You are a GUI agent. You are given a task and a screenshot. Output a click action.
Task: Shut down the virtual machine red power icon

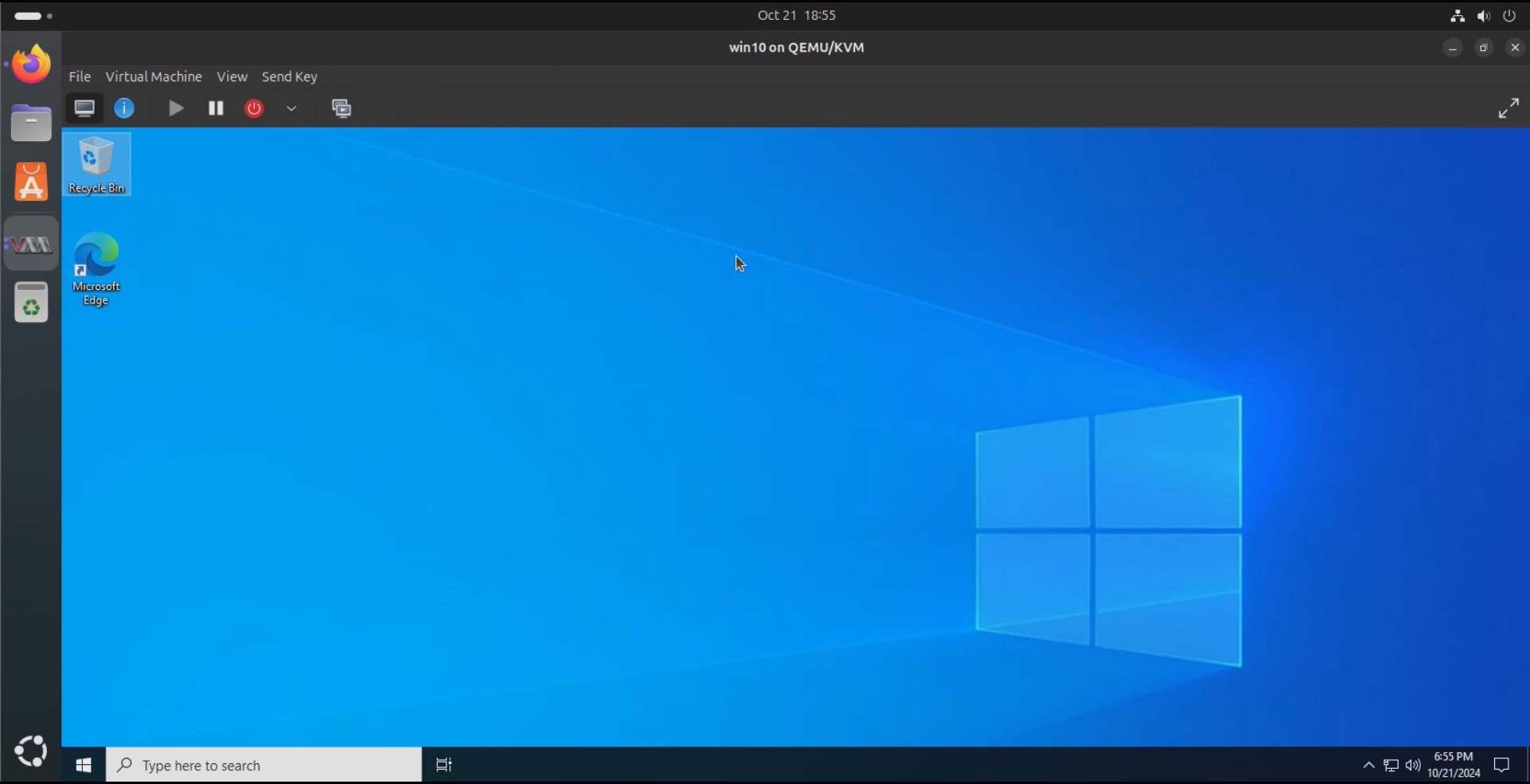[x=254, y=108]
